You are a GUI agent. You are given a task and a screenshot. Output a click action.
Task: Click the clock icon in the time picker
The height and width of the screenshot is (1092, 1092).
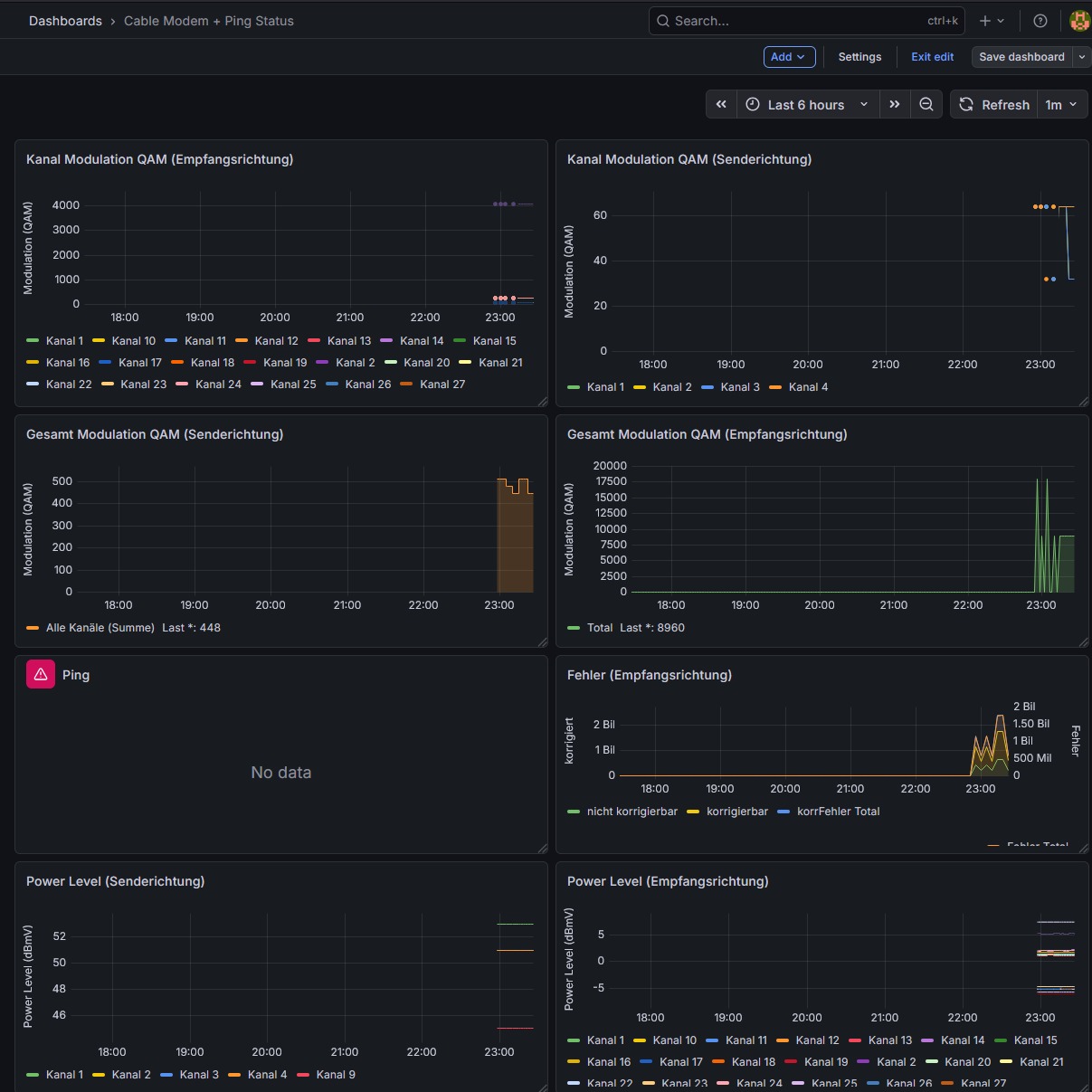752,104
